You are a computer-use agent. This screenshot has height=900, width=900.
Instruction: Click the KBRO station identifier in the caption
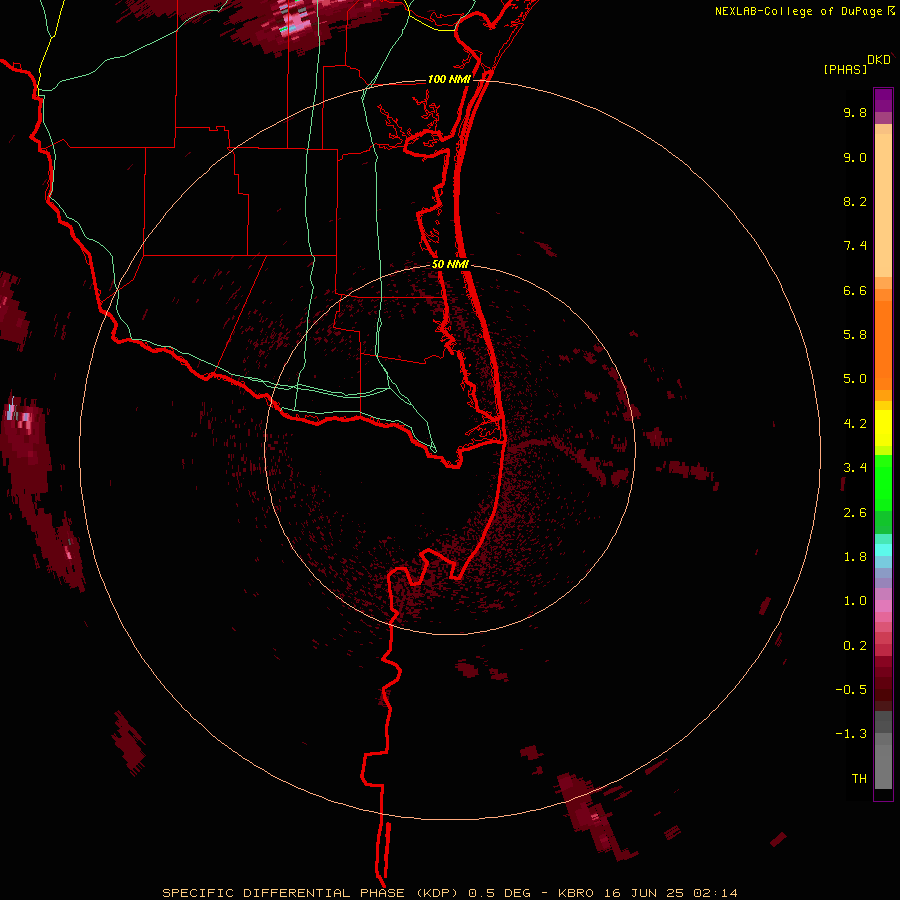[576, 893]
